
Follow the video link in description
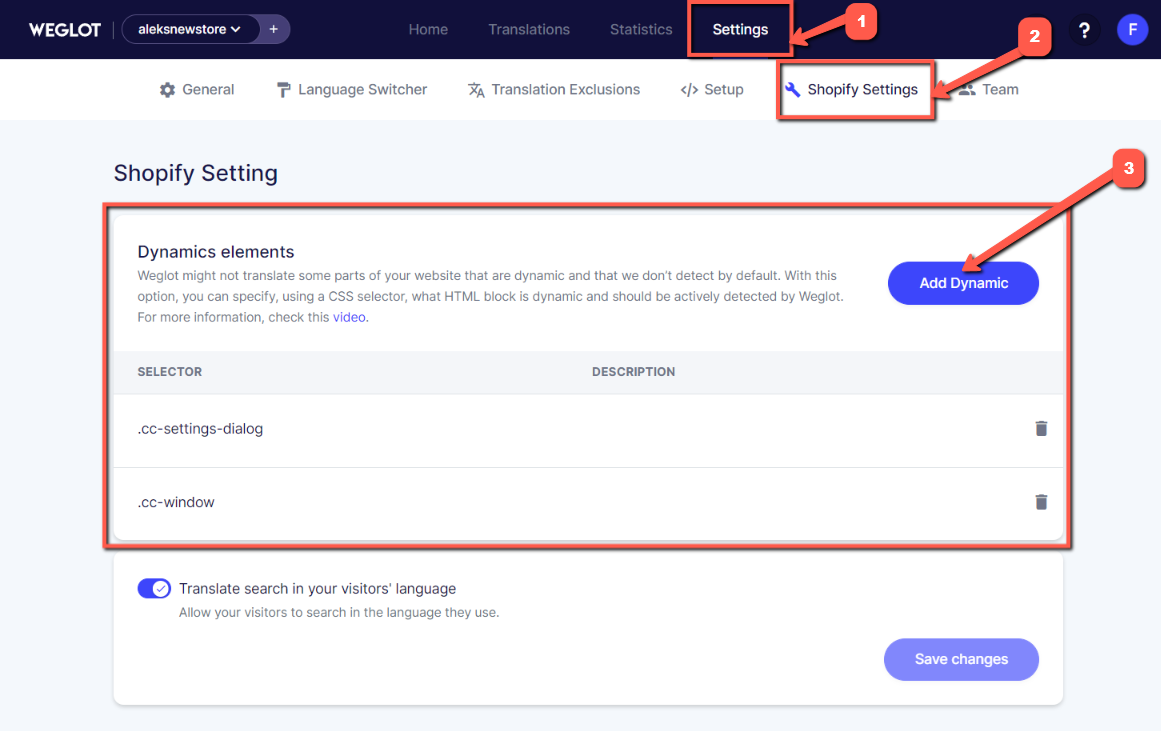pyautogui.click(x=349, y=317)
